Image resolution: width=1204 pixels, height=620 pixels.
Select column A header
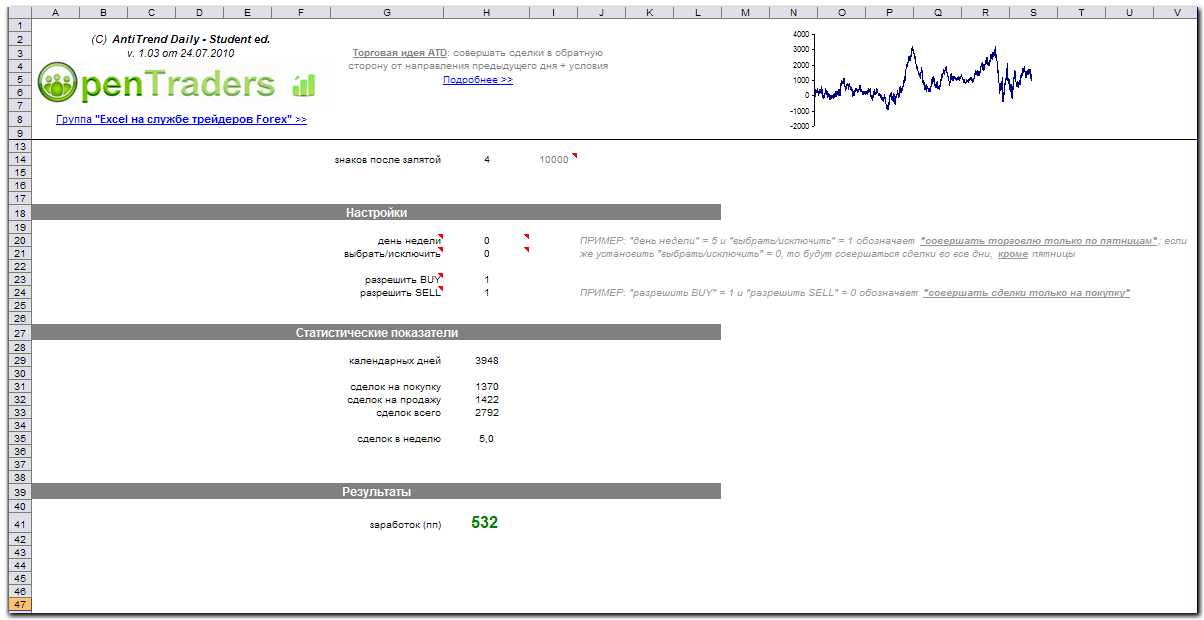[54, 12]
